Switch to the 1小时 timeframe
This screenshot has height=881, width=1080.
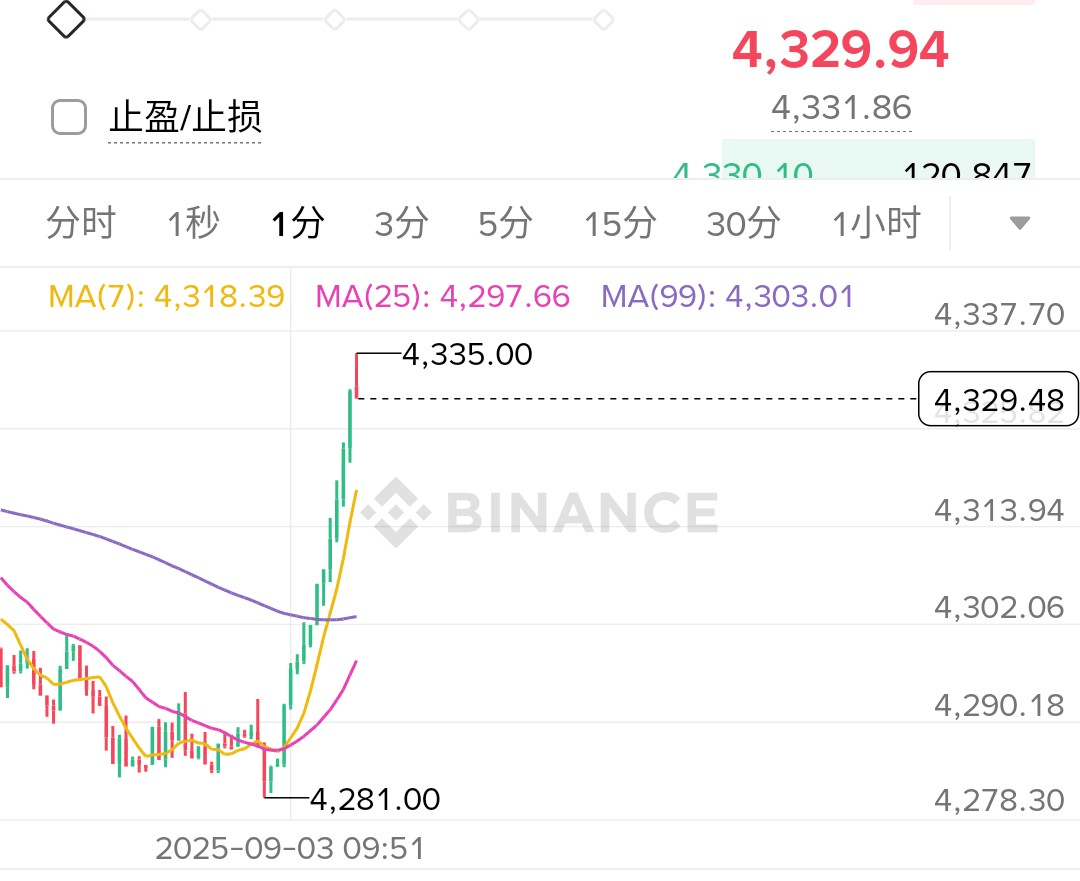[876, 223]
